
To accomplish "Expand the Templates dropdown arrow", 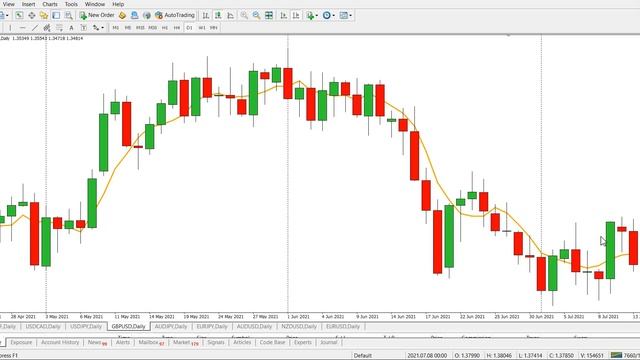I will click(351, 16).
